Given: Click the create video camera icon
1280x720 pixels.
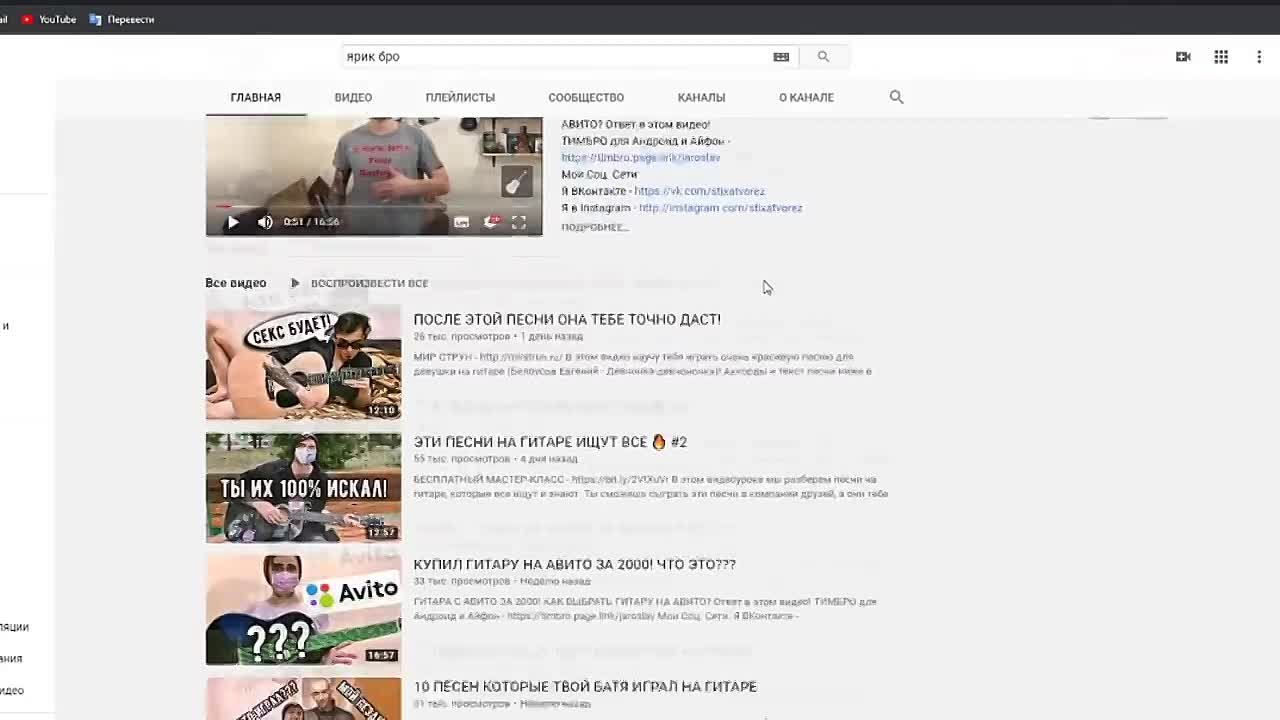Looking at the screenshot, I should (1183, 57).
